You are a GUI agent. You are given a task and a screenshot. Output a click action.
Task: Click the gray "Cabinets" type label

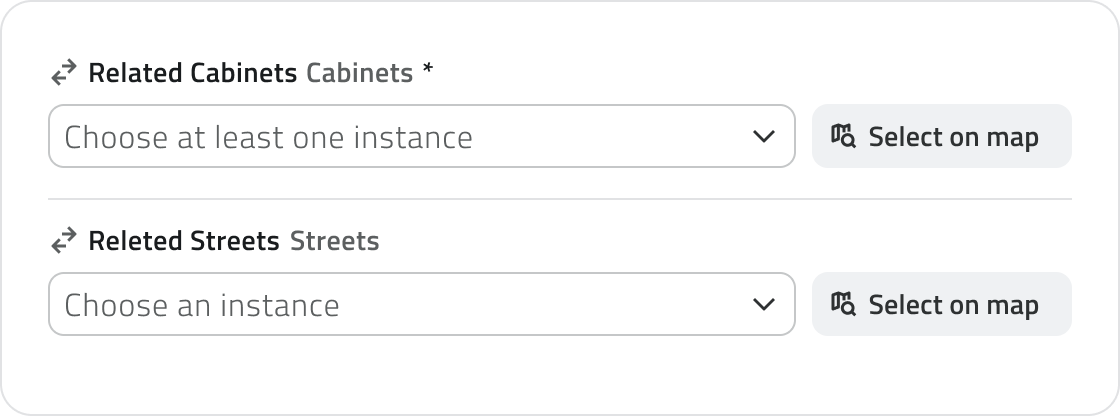tap(359, 73)
